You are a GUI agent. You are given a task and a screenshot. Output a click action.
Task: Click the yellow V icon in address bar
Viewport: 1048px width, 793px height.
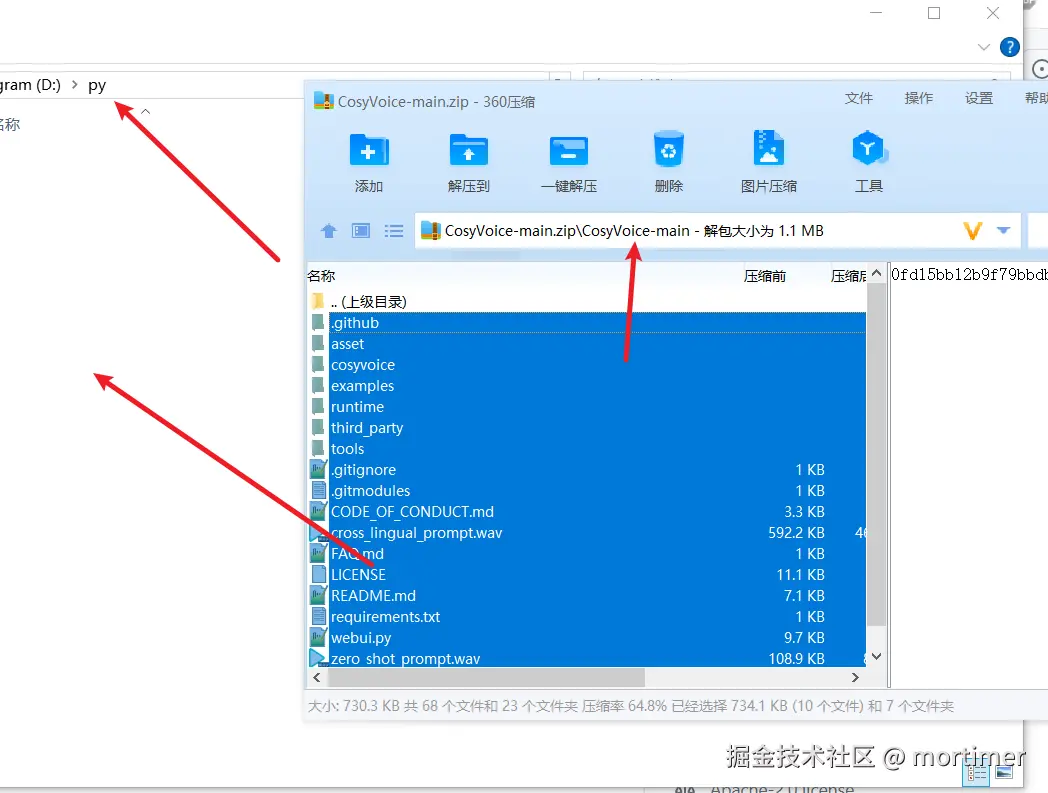[972, 231]
